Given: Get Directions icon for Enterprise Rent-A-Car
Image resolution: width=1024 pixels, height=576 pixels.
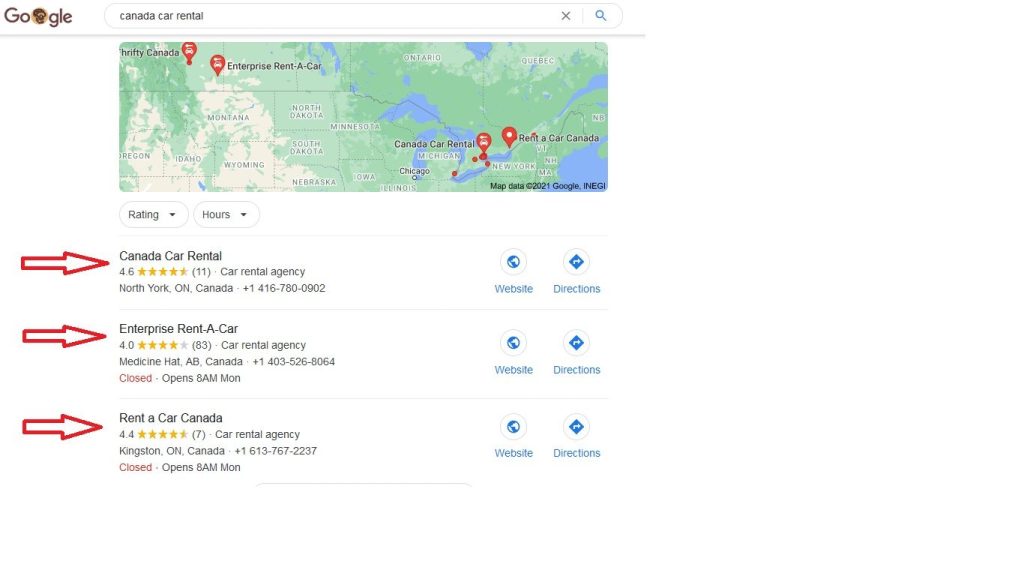Looking at the screenshot, I should (576, 343).
